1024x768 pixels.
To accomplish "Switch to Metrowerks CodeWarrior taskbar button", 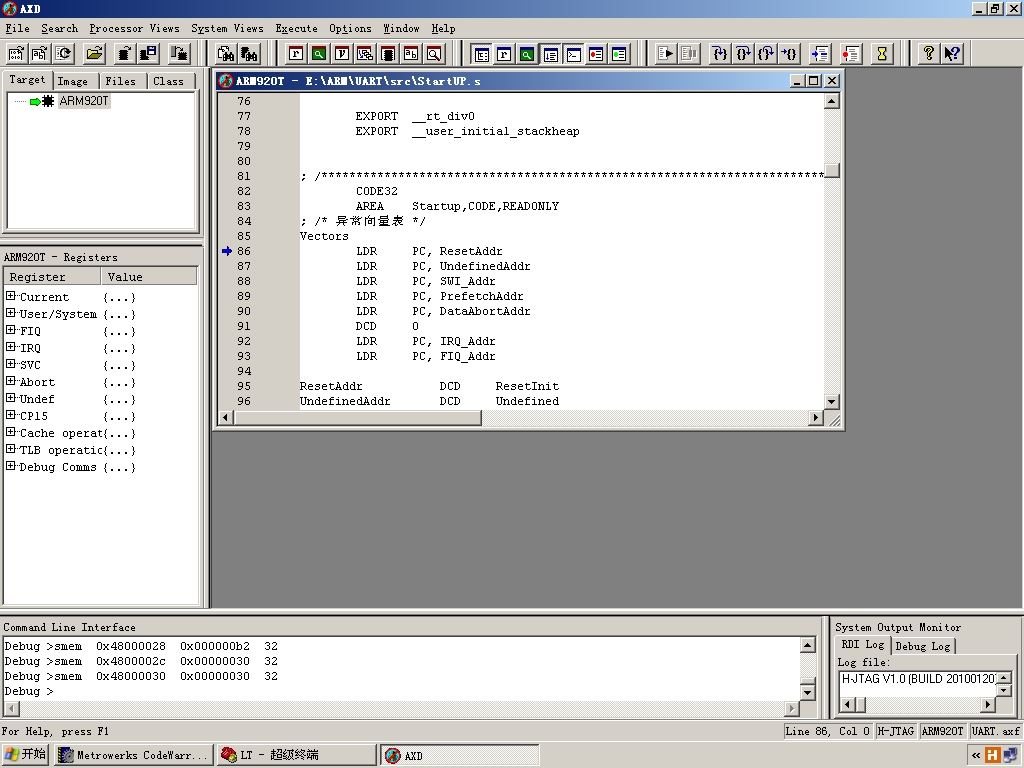I will tap(133, 755).
